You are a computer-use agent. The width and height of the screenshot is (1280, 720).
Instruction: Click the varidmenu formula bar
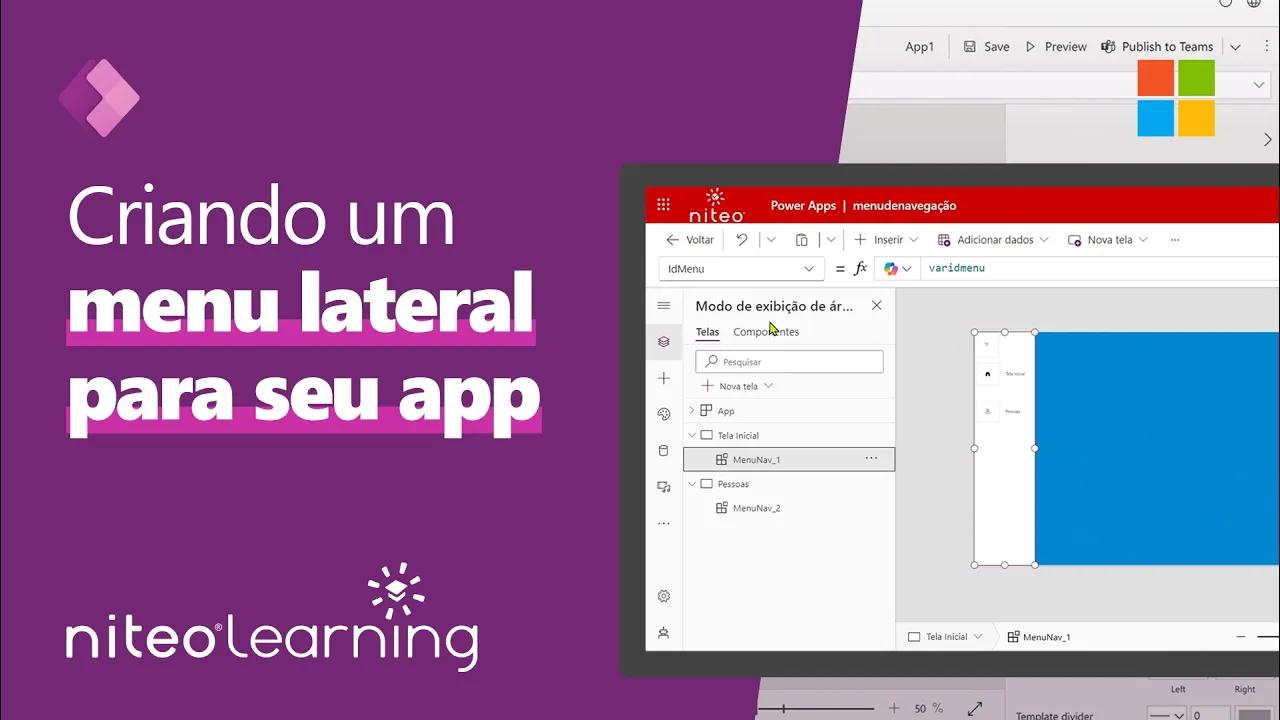click(x=1101, y=269)
